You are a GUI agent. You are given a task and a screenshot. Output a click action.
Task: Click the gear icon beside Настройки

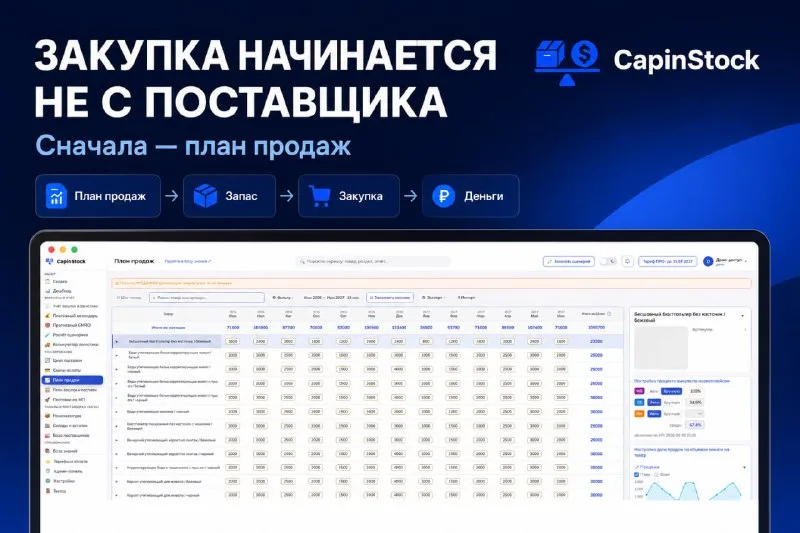(x=48, y=481)
